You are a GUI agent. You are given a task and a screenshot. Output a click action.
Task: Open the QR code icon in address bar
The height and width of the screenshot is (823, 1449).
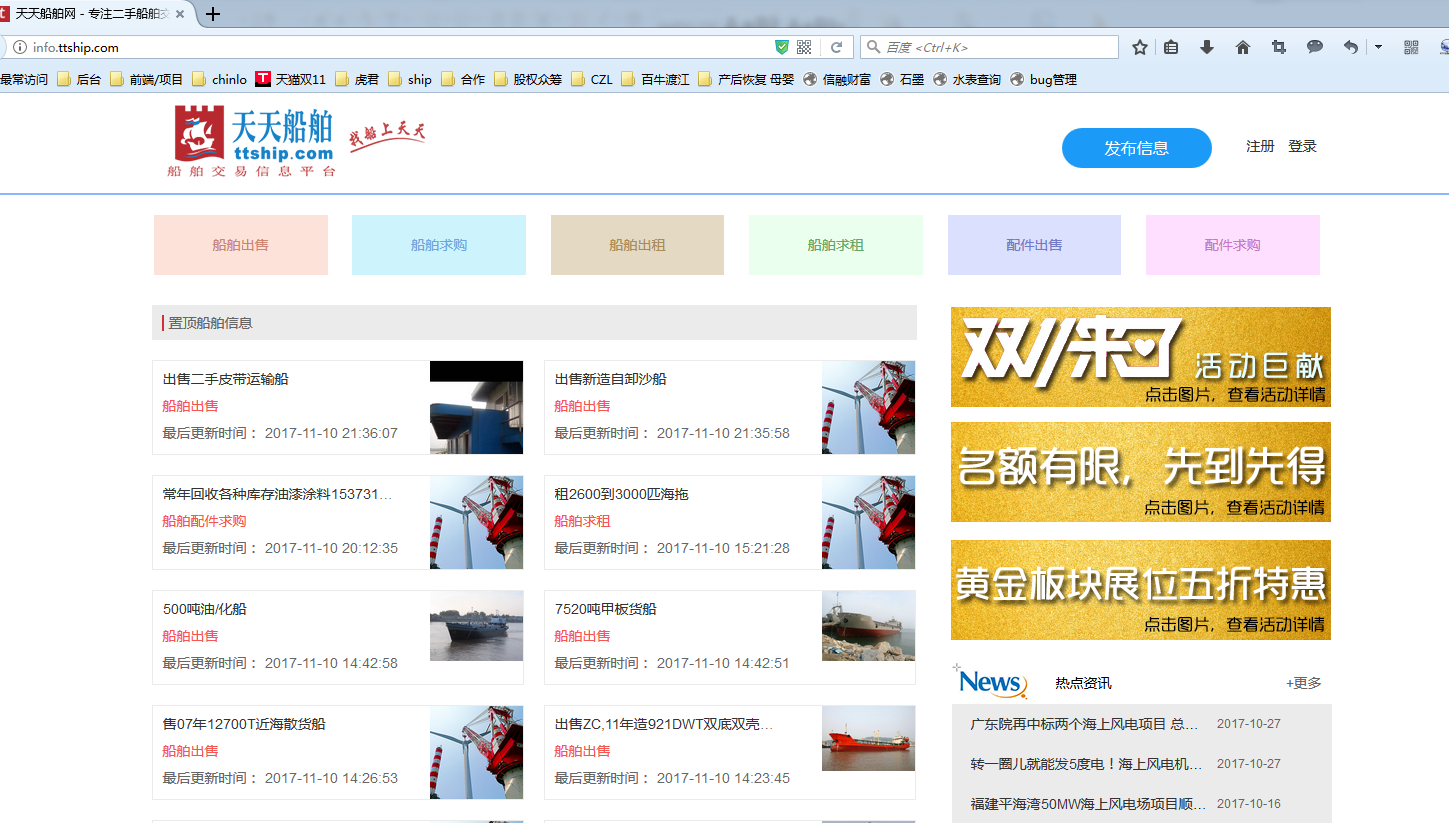click(804, 47)
